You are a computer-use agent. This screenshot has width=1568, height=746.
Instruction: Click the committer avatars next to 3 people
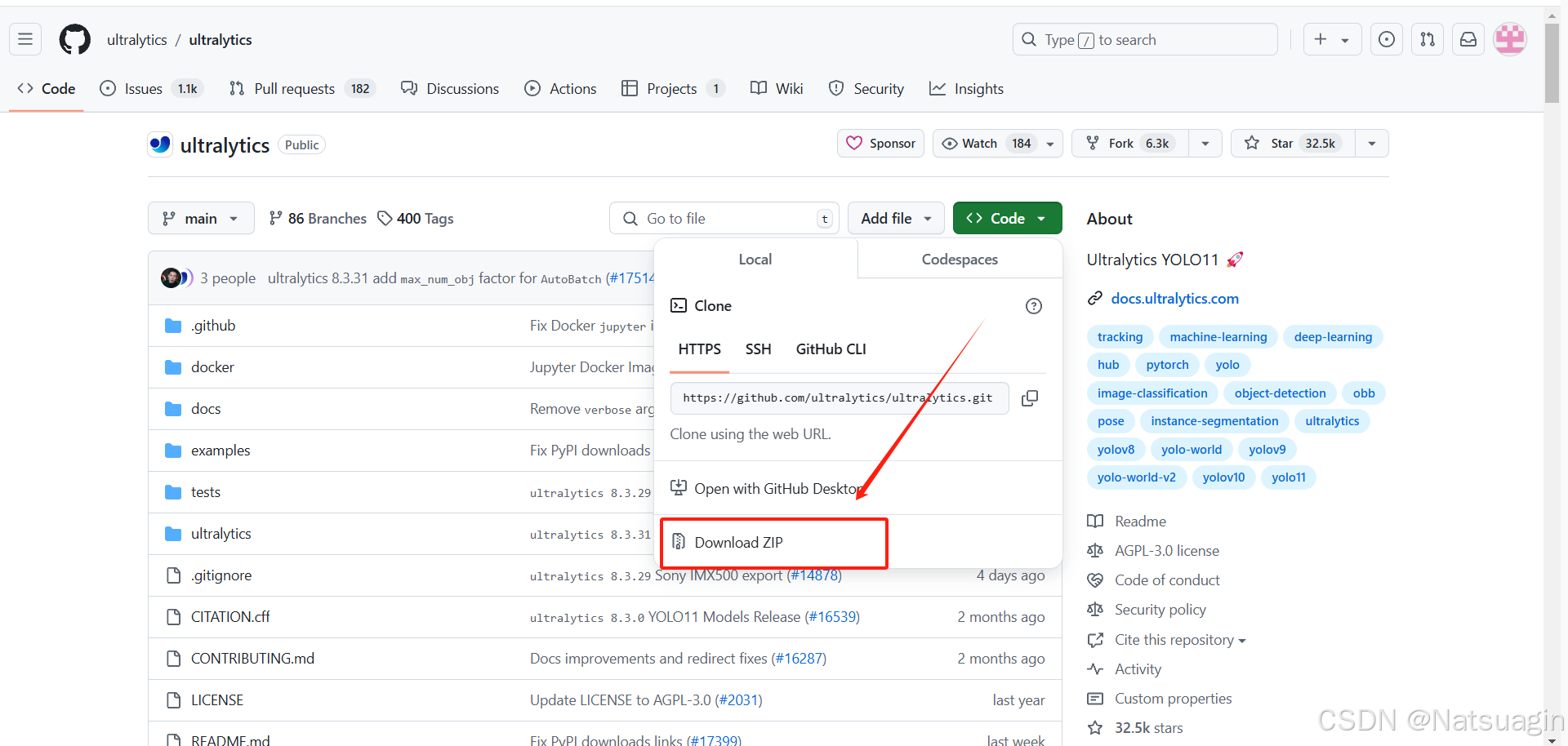pyautogui.click(x=177, y=278)
